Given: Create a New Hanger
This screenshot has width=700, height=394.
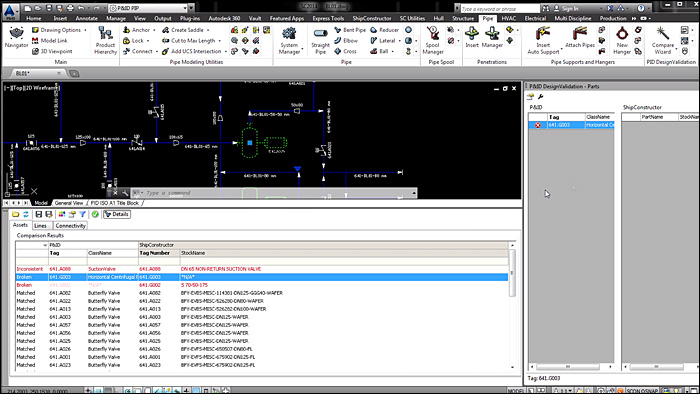Looking at the screenshot, I should coord(622,40).
